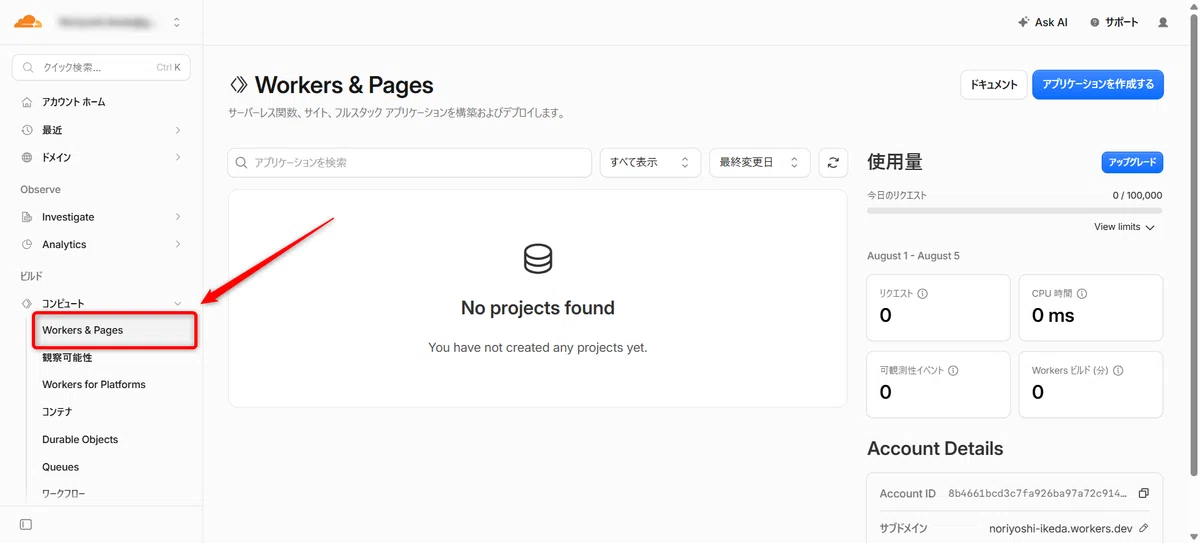Viewport: 1200px width, 543px height.
Task: Open the user profile icon
Action: 1163,22
